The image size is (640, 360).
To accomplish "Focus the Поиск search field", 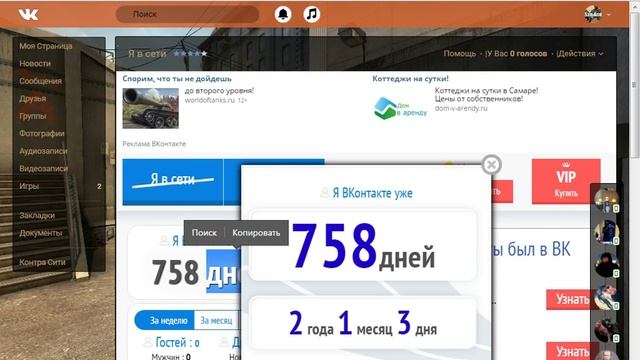I will click(187, 14).
